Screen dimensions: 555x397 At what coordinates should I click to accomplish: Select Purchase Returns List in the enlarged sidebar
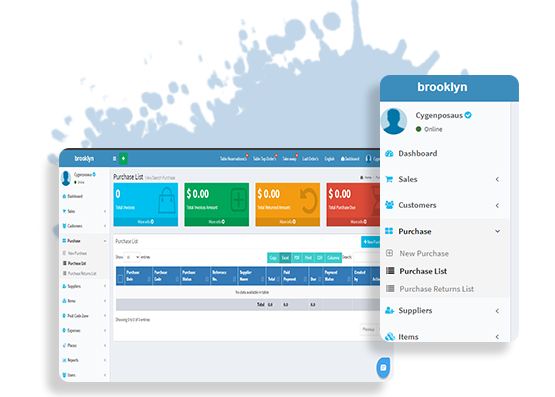click(436, 289)
